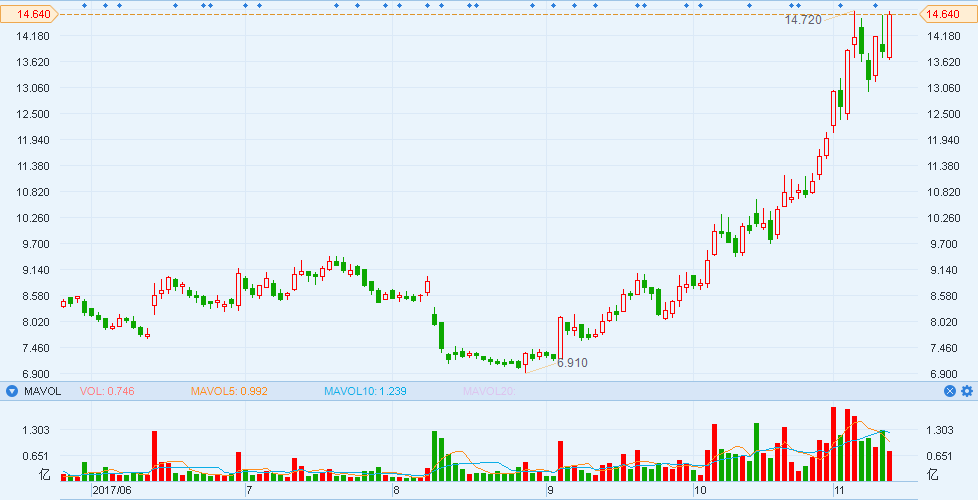Open MAVOL indicator settings gear
Screen dimensions: 978x500
pyautogui.click(x=967, y=392)
